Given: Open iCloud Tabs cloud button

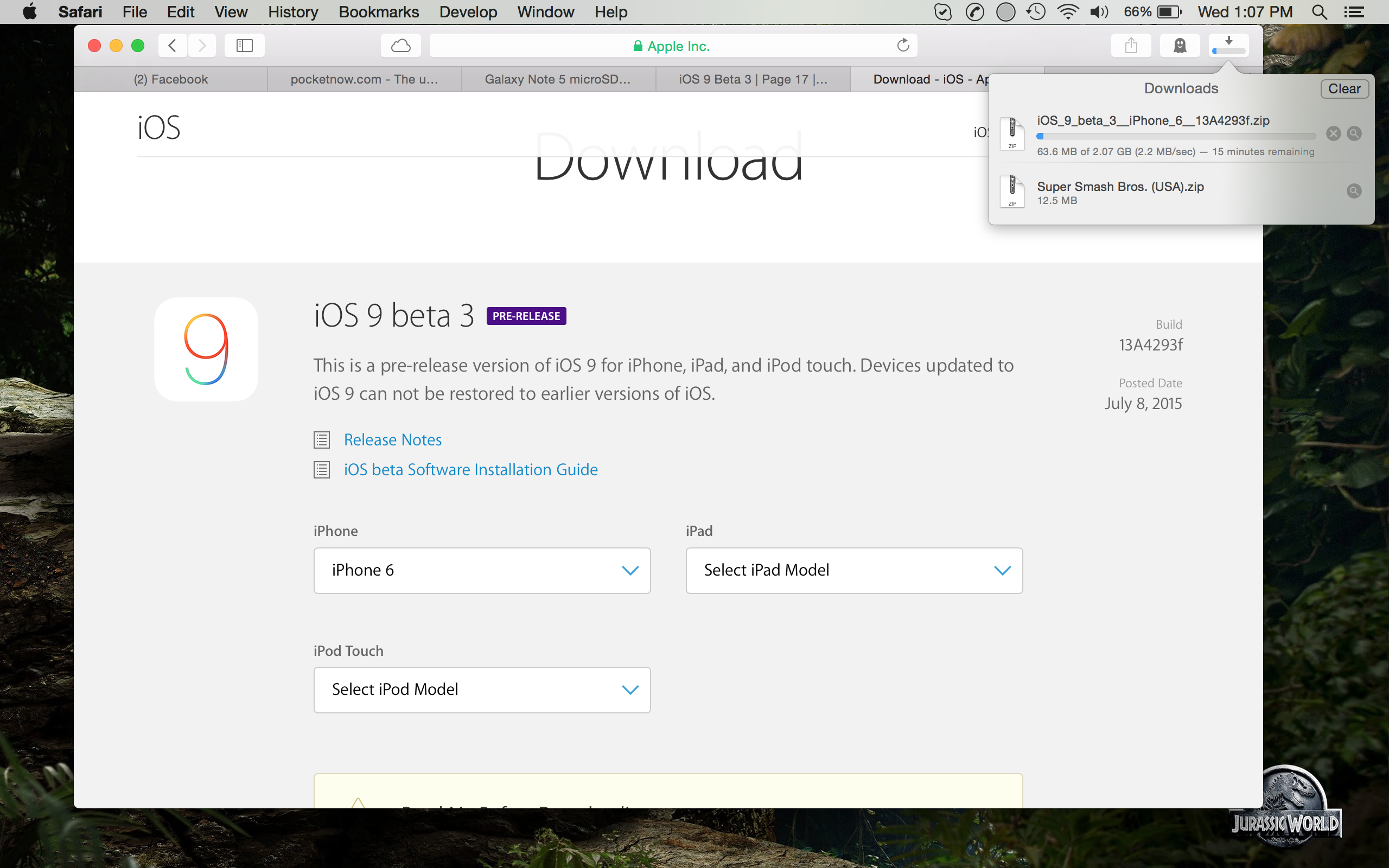Looking at the screenshot, I should pyautogui.click(x=400, y=46).
